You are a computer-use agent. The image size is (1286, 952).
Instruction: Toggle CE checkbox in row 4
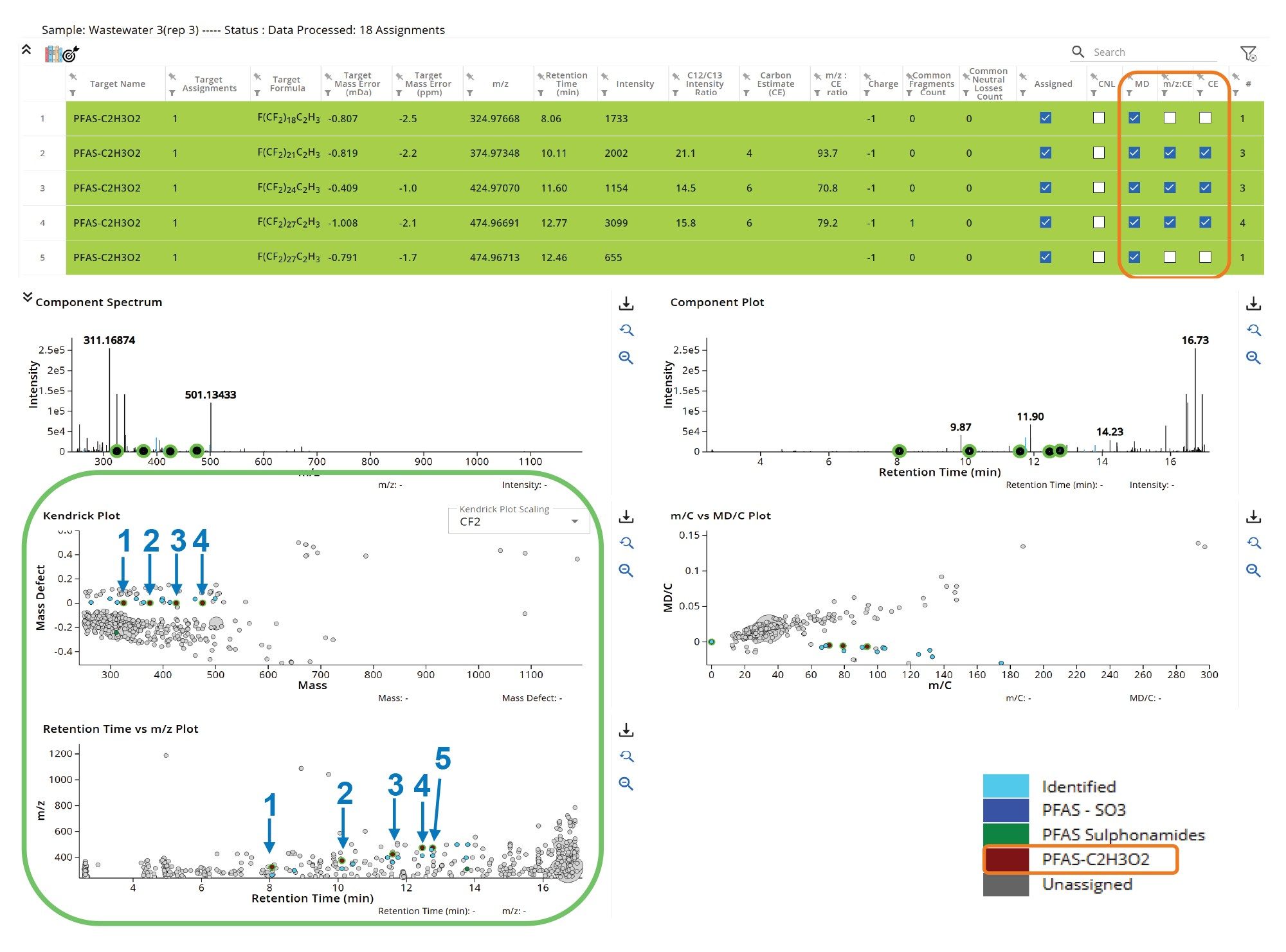[x=1205, y=222]
